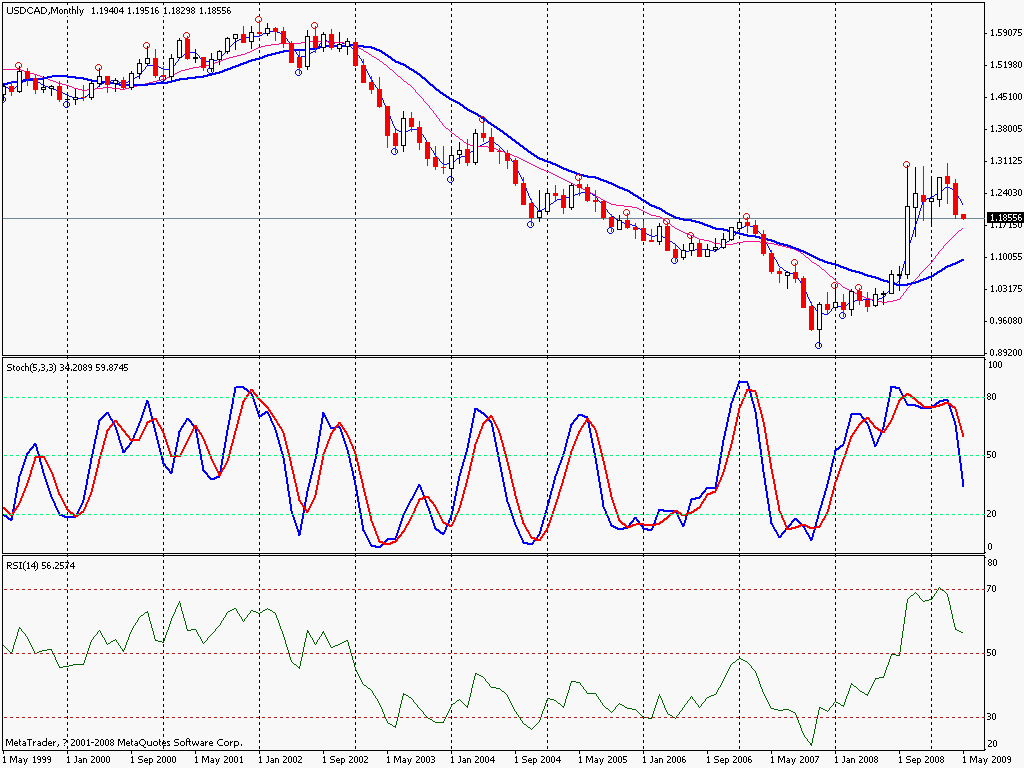The image size is (1024, 768).
Task: Click the 1 Jan 2002 date label
Action: coord(281,760)
